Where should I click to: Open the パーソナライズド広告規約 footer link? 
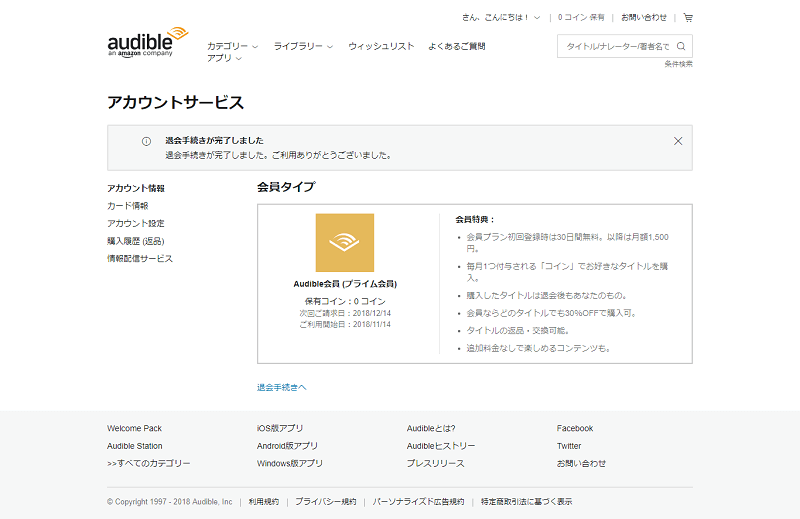(x=418, y=502)
